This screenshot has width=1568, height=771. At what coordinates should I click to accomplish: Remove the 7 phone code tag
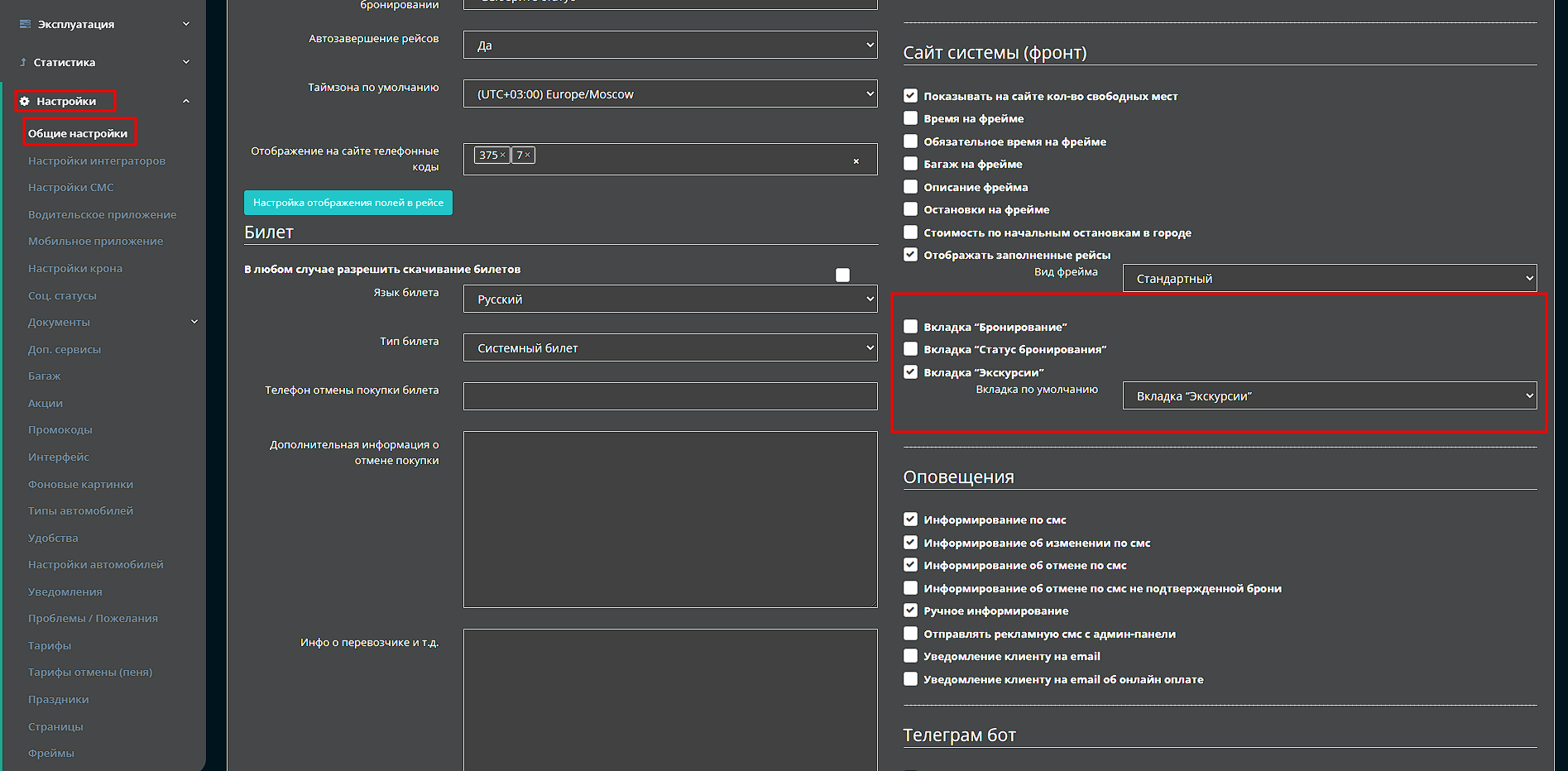pyautogui.click(x=527, y=155)
